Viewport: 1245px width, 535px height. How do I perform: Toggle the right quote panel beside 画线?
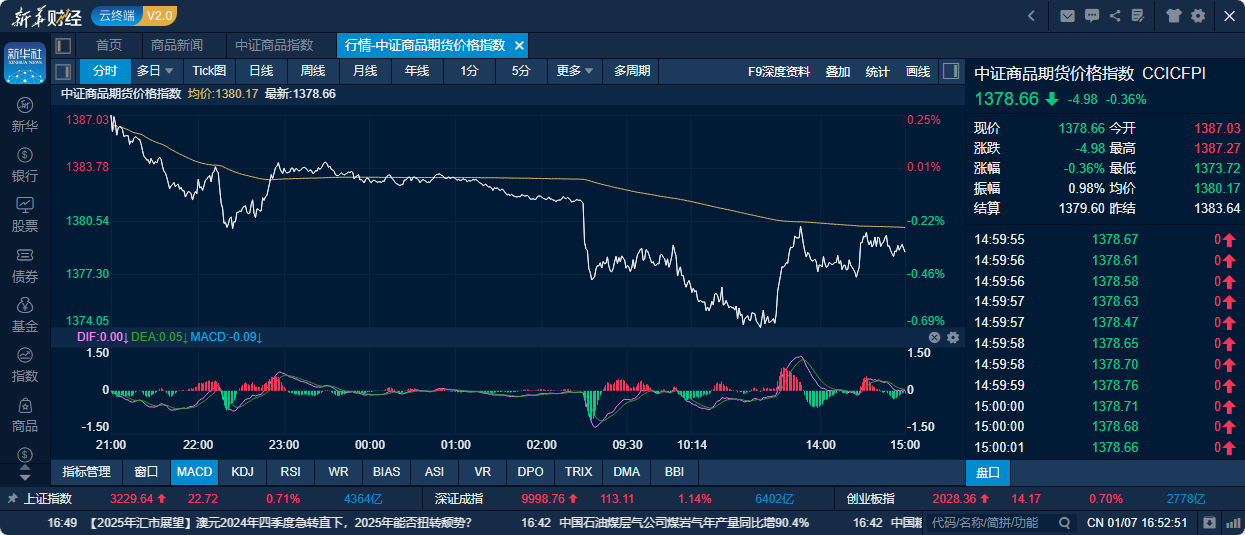tap(952, 71)
